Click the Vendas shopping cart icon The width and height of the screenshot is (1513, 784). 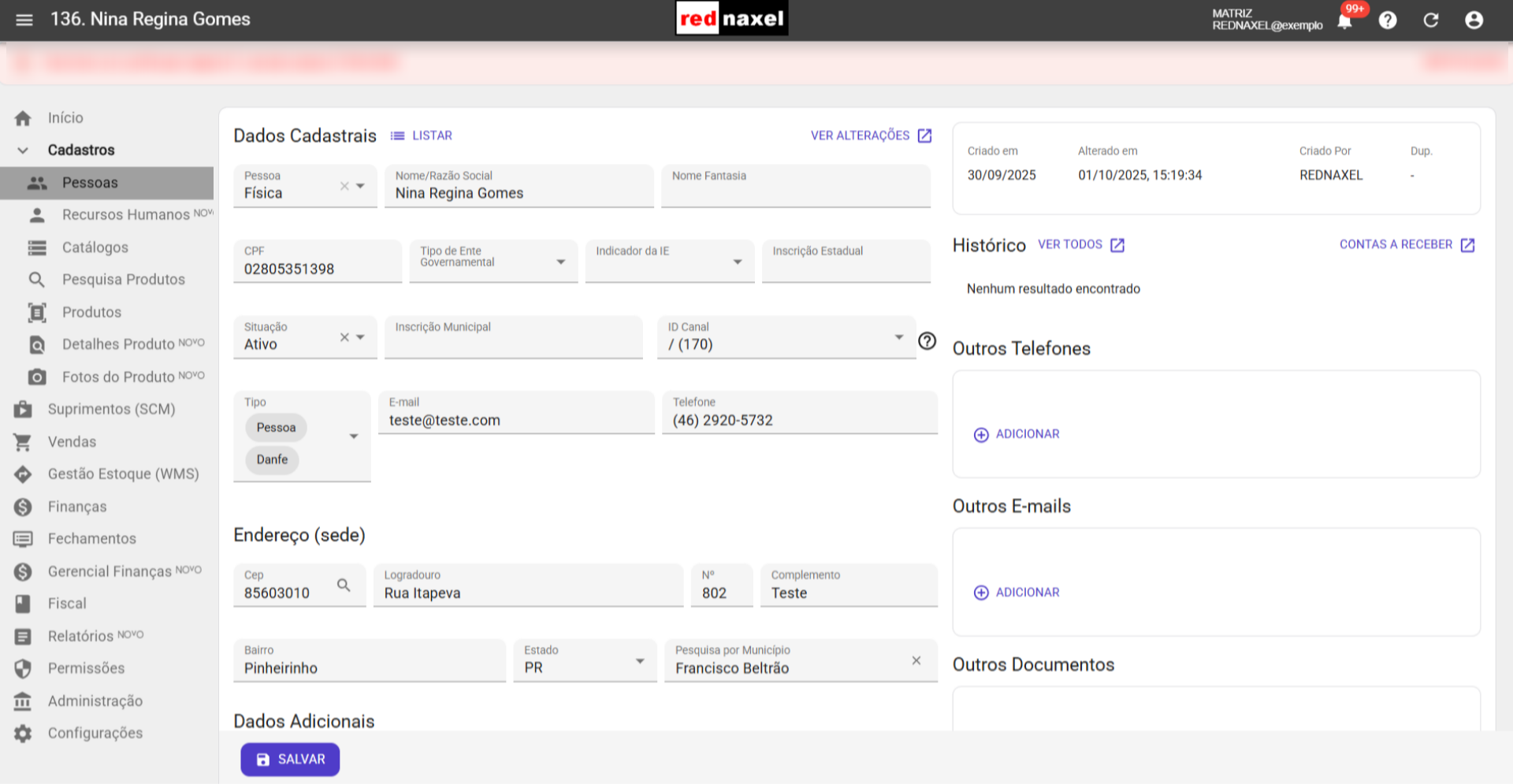tap(23, 442)
